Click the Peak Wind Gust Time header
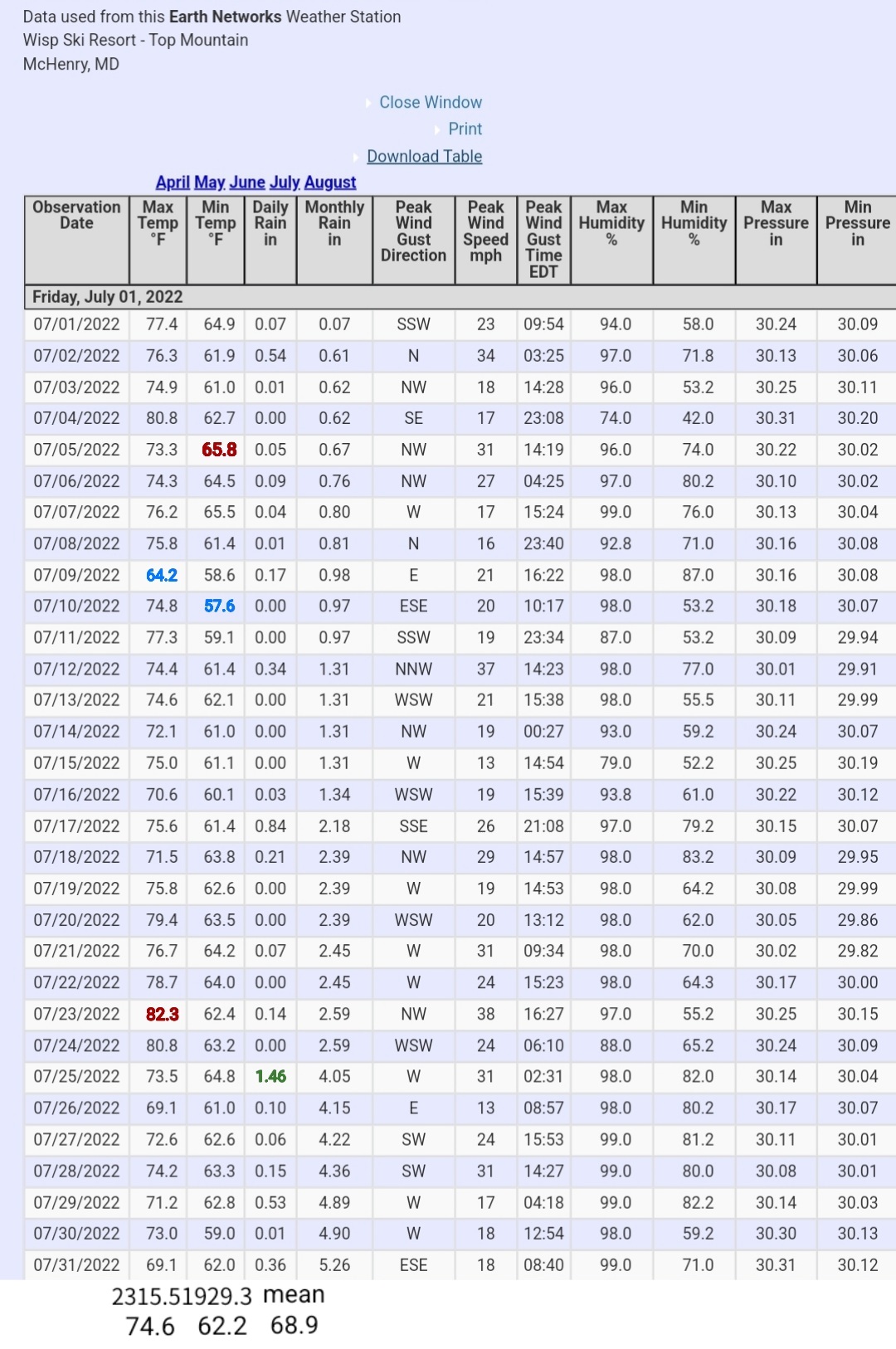Screen dimensions: 896x1349 (543, 239)
